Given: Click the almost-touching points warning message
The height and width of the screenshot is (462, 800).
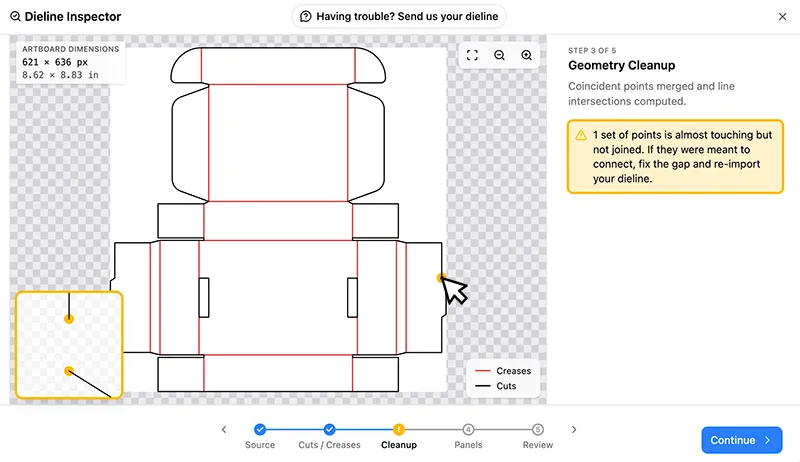Looking at the screenshot, I should 675,157.
